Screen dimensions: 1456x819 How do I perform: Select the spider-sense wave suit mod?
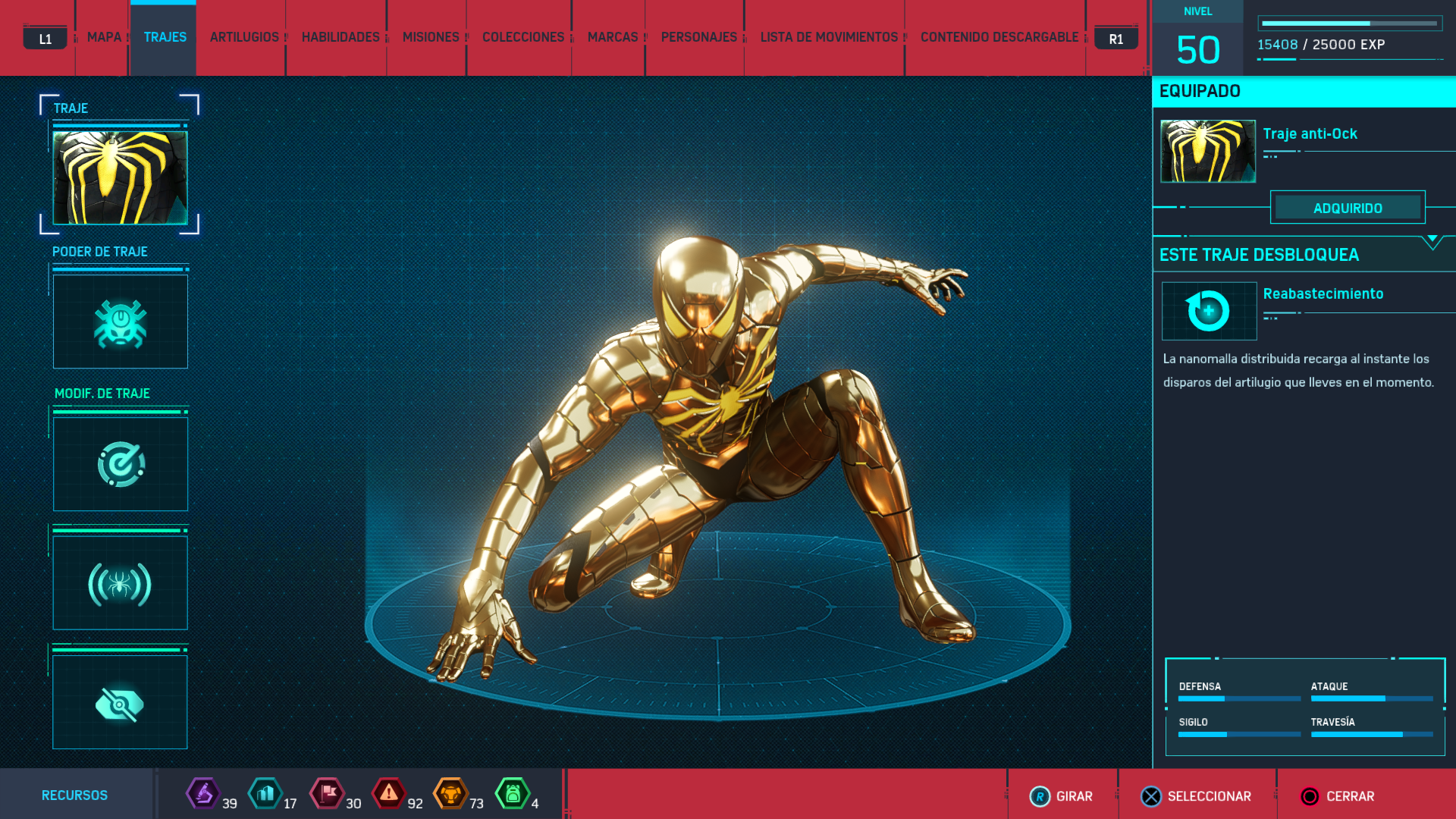point(121,583)
